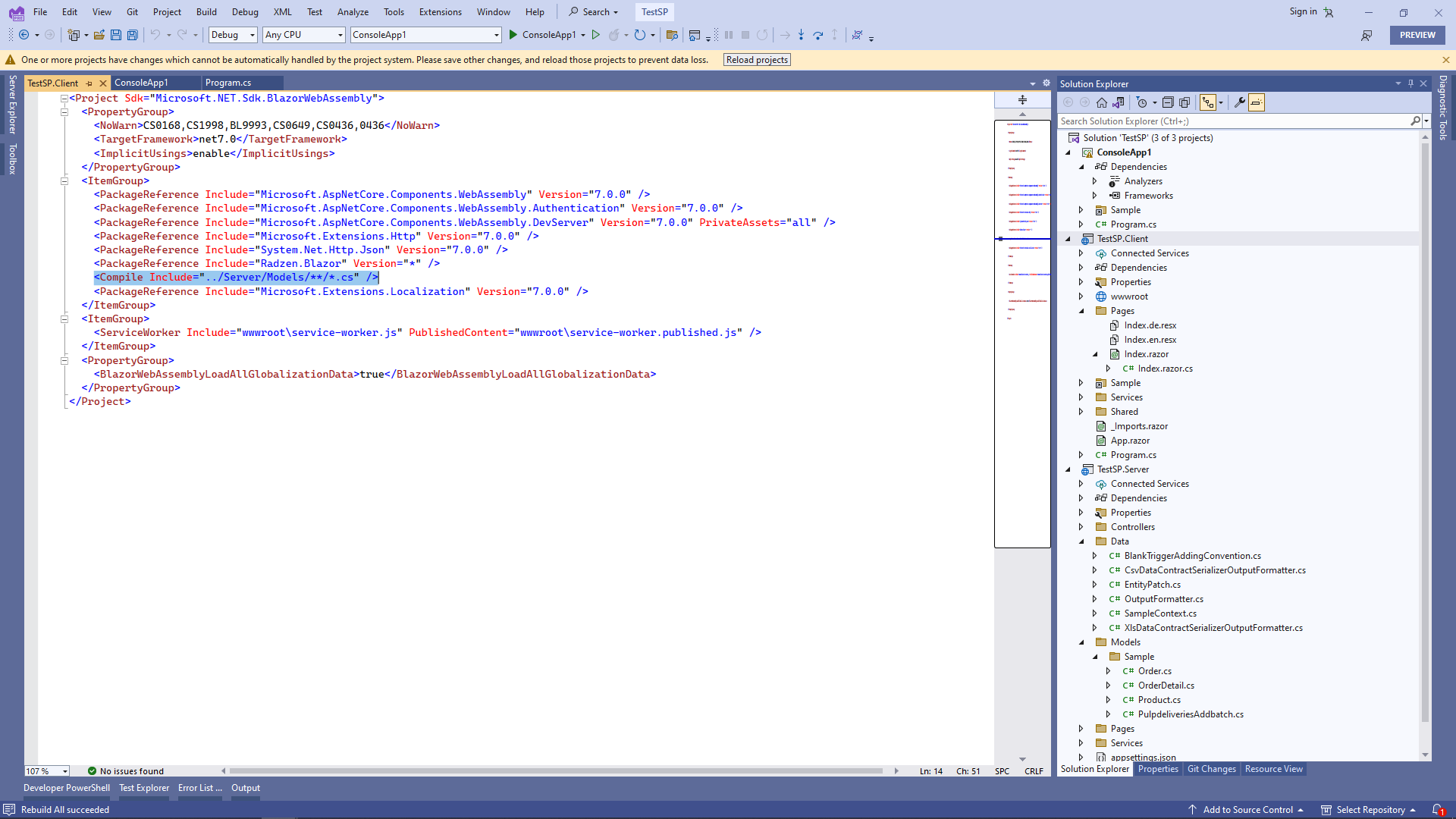Image resolution: width=1456 pixels, height=819 pixels.
Task: Click the Reload projects button
Action: coord(756,60)
